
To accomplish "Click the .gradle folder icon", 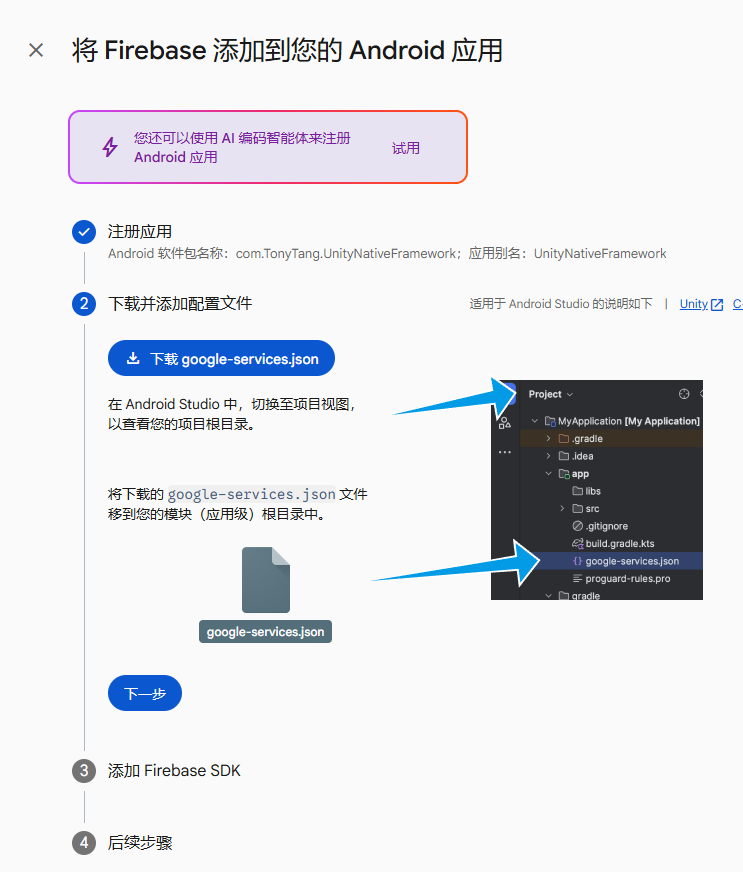I will pyautogui.click(x=564, y=439).
